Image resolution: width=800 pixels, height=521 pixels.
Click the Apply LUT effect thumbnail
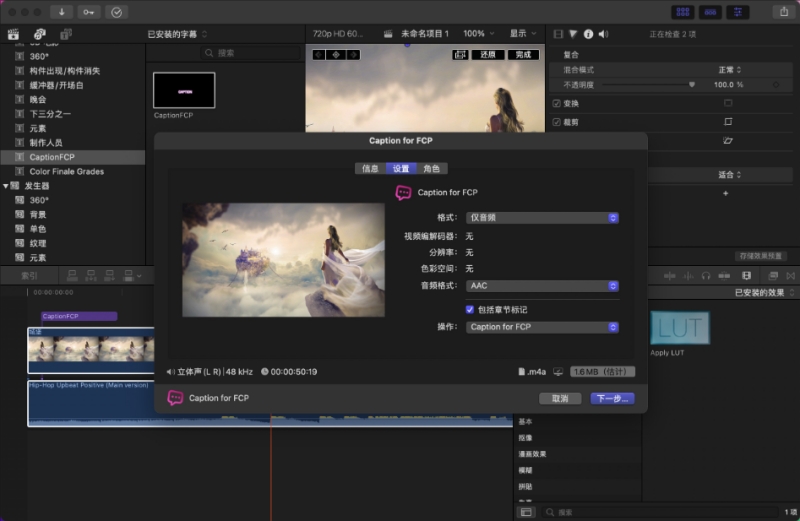(679, 328)
